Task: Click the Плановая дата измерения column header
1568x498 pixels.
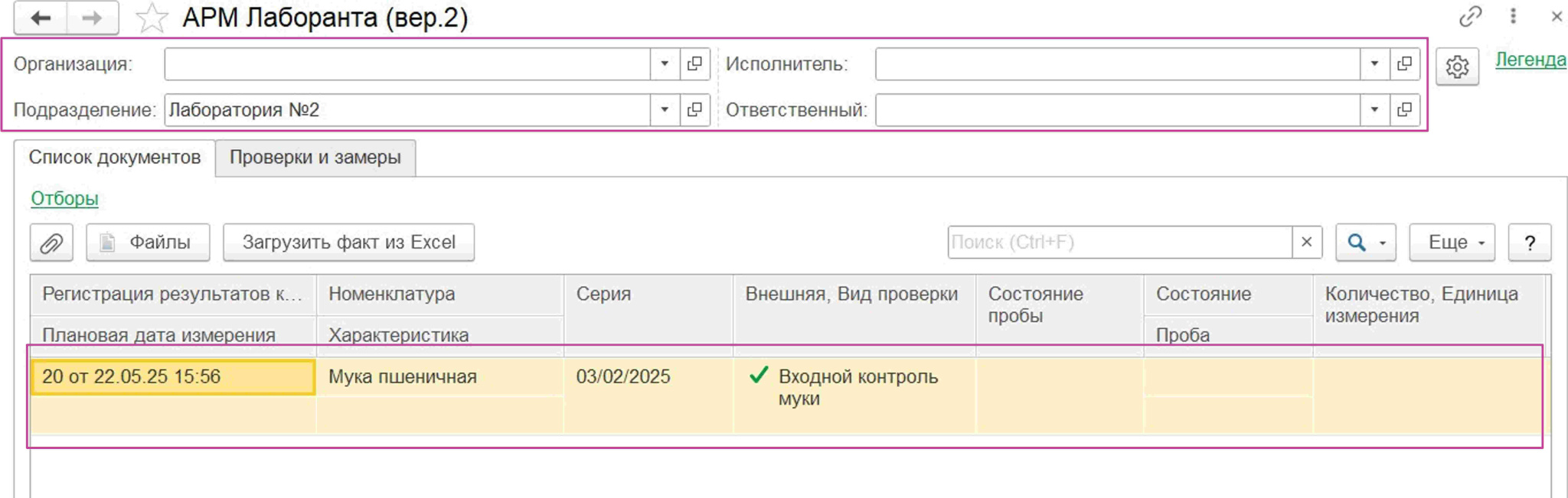Action: pos(173,335)
